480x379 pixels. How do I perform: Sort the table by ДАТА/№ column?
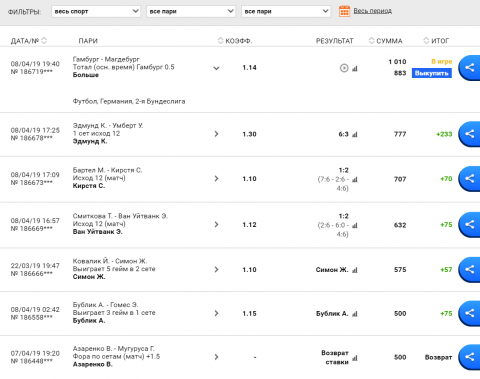pos(44,41)
